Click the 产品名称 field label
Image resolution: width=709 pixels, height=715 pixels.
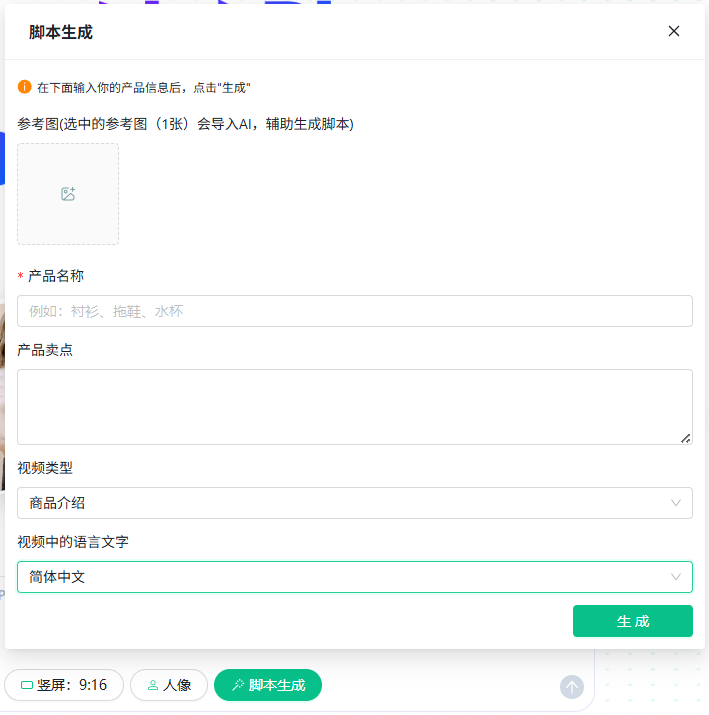56,276
